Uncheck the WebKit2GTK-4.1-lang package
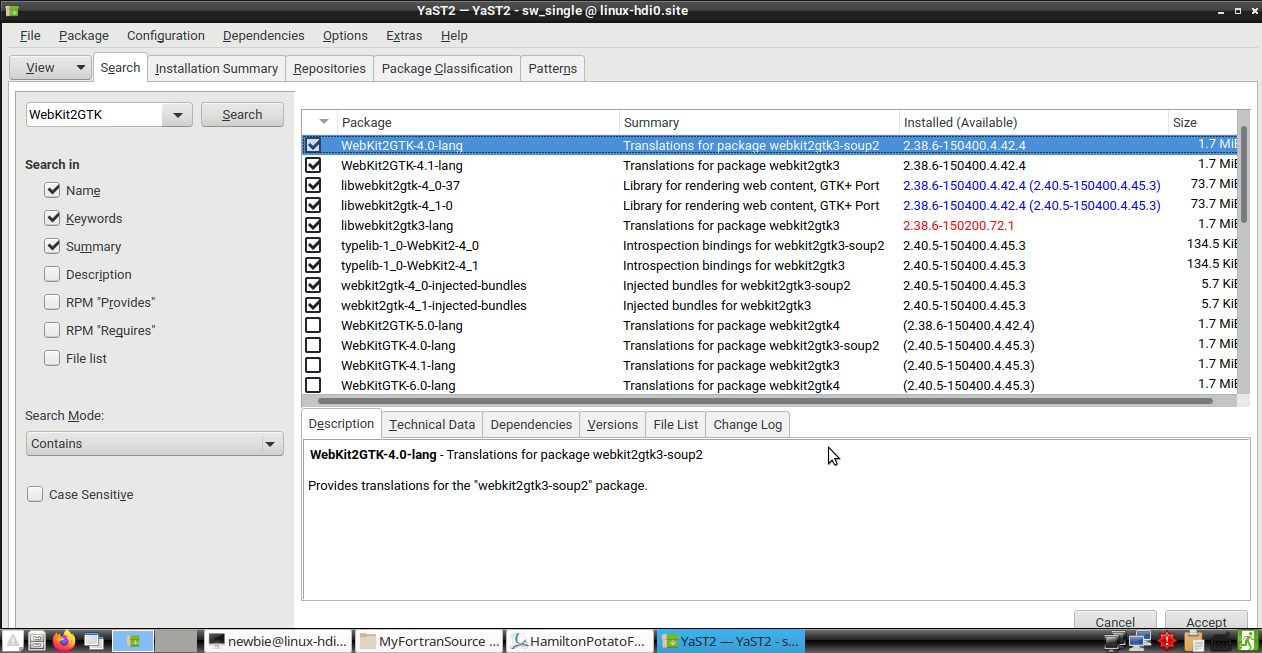 tap(313, 165)
